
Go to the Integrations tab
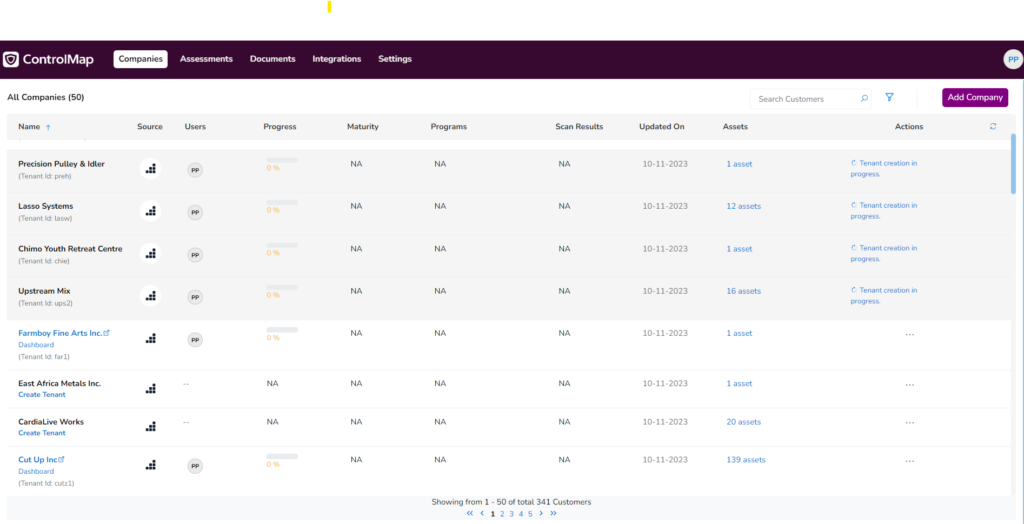pyautogui.click(x=336, y=59)
